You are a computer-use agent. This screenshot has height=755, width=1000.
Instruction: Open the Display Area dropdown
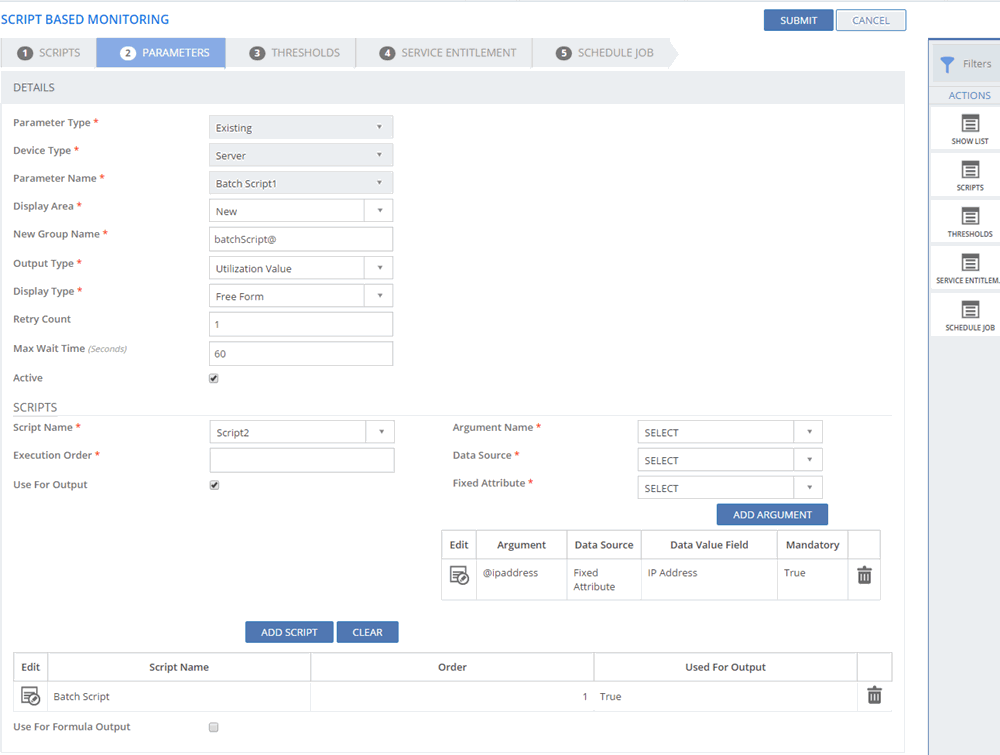point(301,210)
